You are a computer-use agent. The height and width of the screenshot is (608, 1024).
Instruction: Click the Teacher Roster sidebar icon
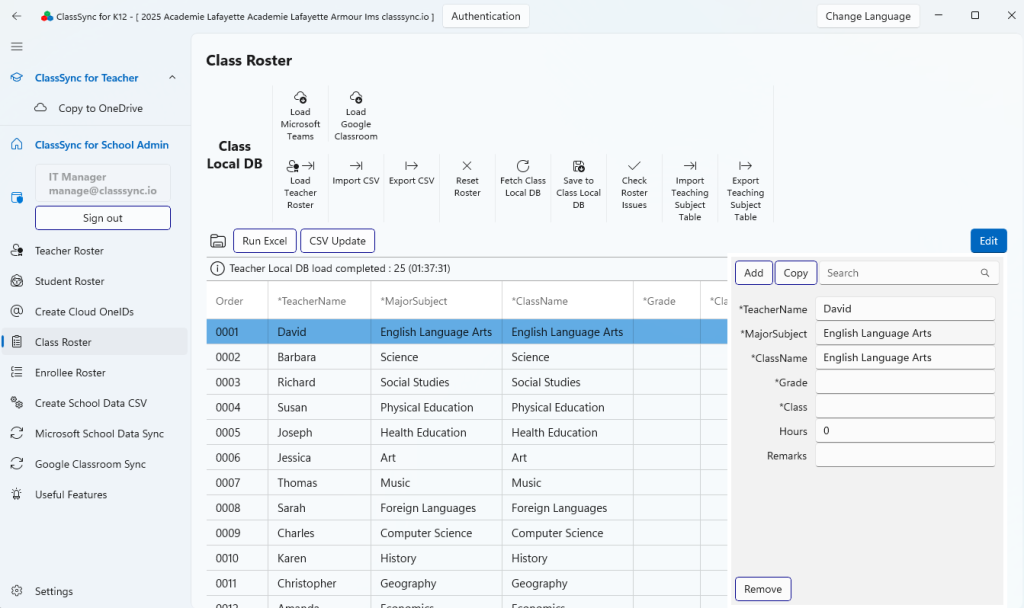click(x=17, y=251)
